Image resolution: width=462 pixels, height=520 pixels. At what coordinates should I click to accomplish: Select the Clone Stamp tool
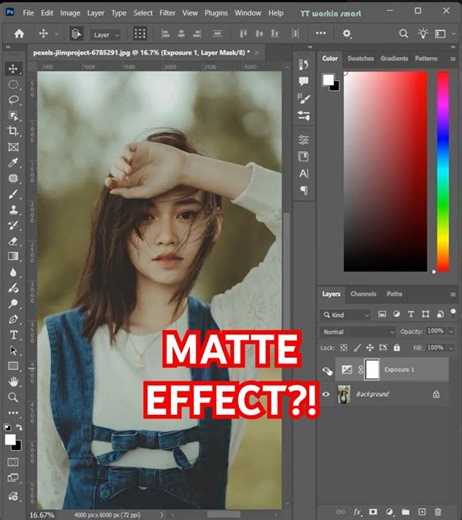tap(13, 210)
